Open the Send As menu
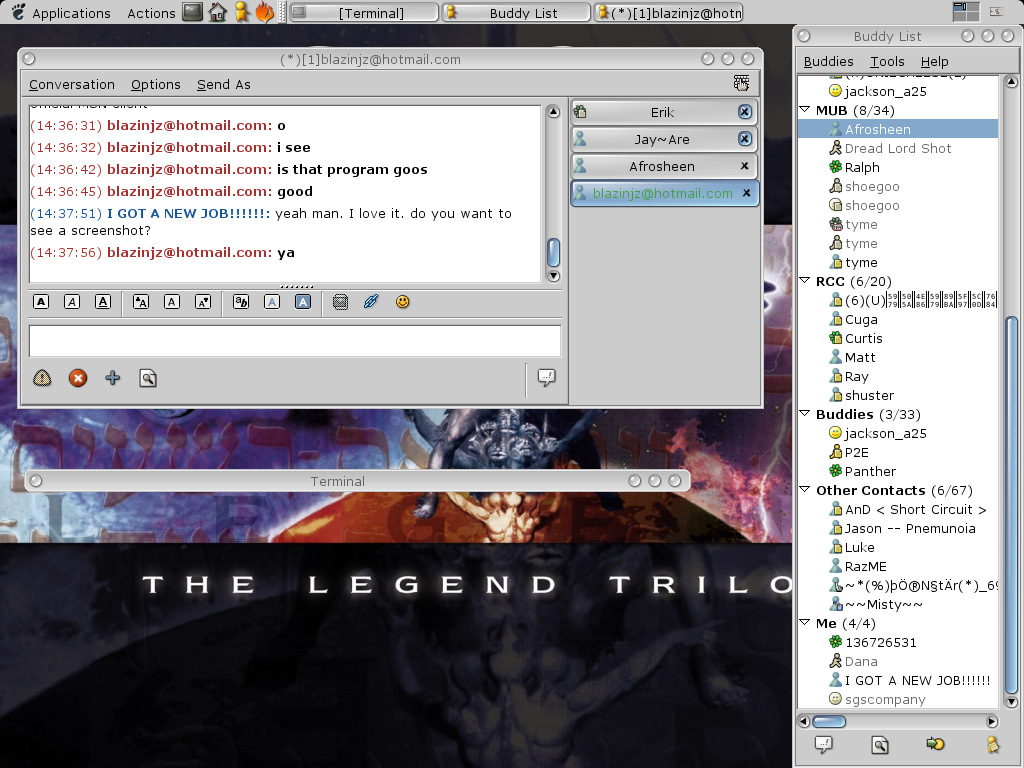The image size is (1024, 768). [224, 84]
